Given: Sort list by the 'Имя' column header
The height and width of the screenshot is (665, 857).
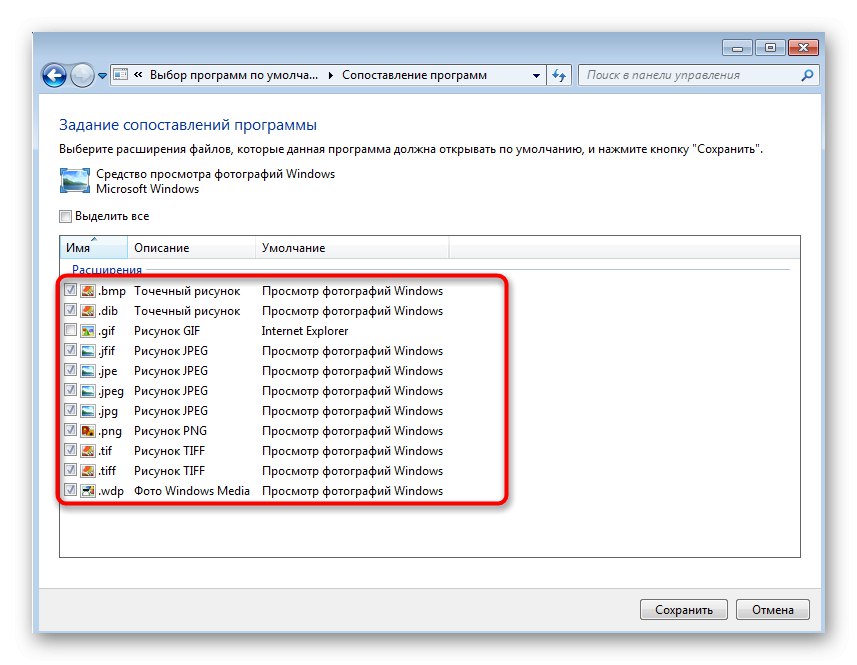Looking at the screenshot, I should [x=93, y=247].
